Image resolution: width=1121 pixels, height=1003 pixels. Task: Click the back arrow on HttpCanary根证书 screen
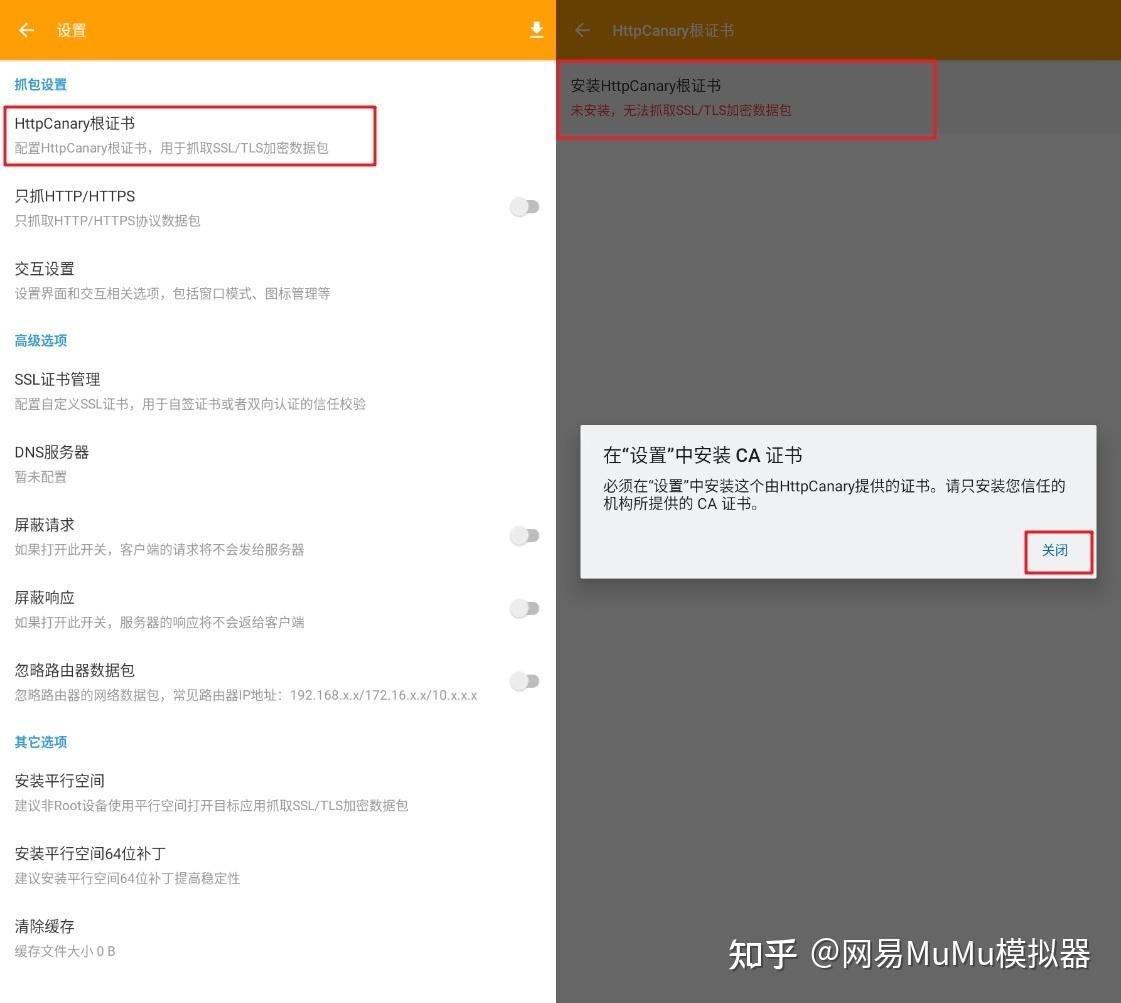[x=581, y=30]
